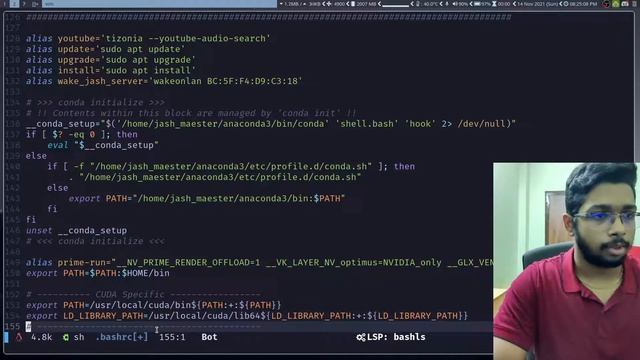The width and height of the screenshot is (640, 360).
Task: Click the CPU temperature '40.0°C' reading
Action: click(x=430, y=4)
